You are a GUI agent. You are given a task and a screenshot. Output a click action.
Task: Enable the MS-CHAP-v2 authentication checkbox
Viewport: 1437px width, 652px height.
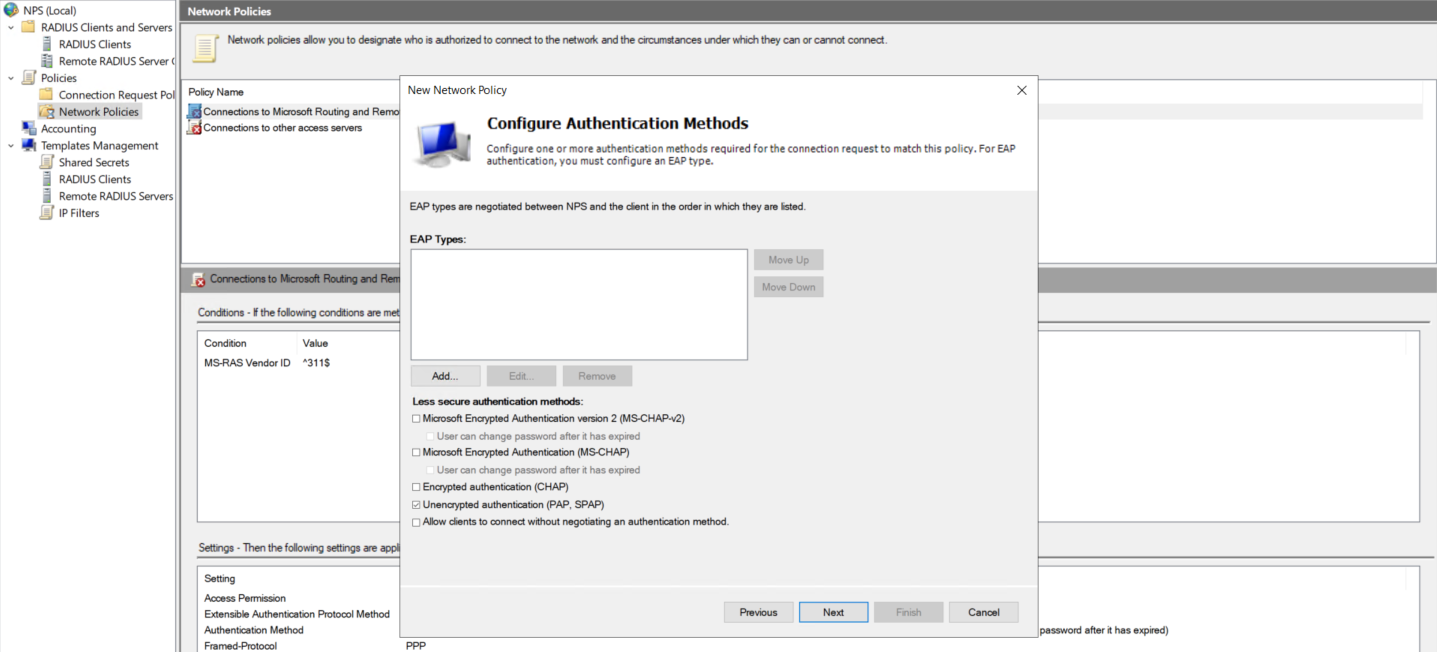point(416,419)
